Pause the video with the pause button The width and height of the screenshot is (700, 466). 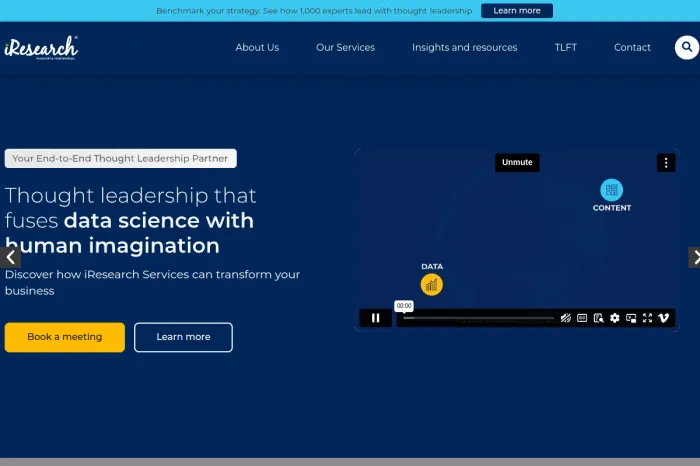(x=375, y=318)
